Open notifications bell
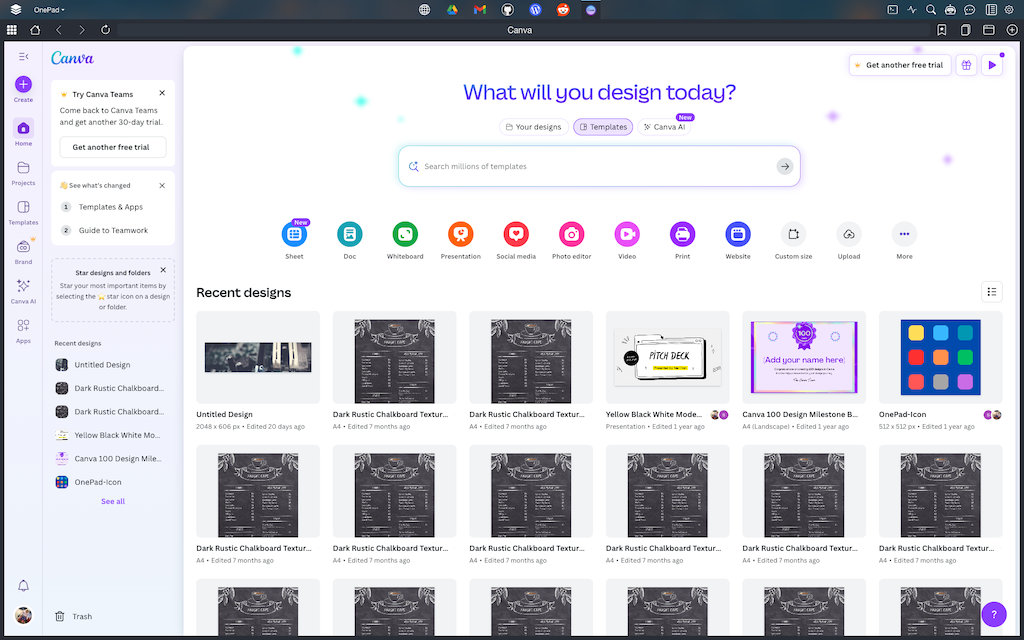Image resolution: width=1024 pixels, height=640 pixels. 23,586
